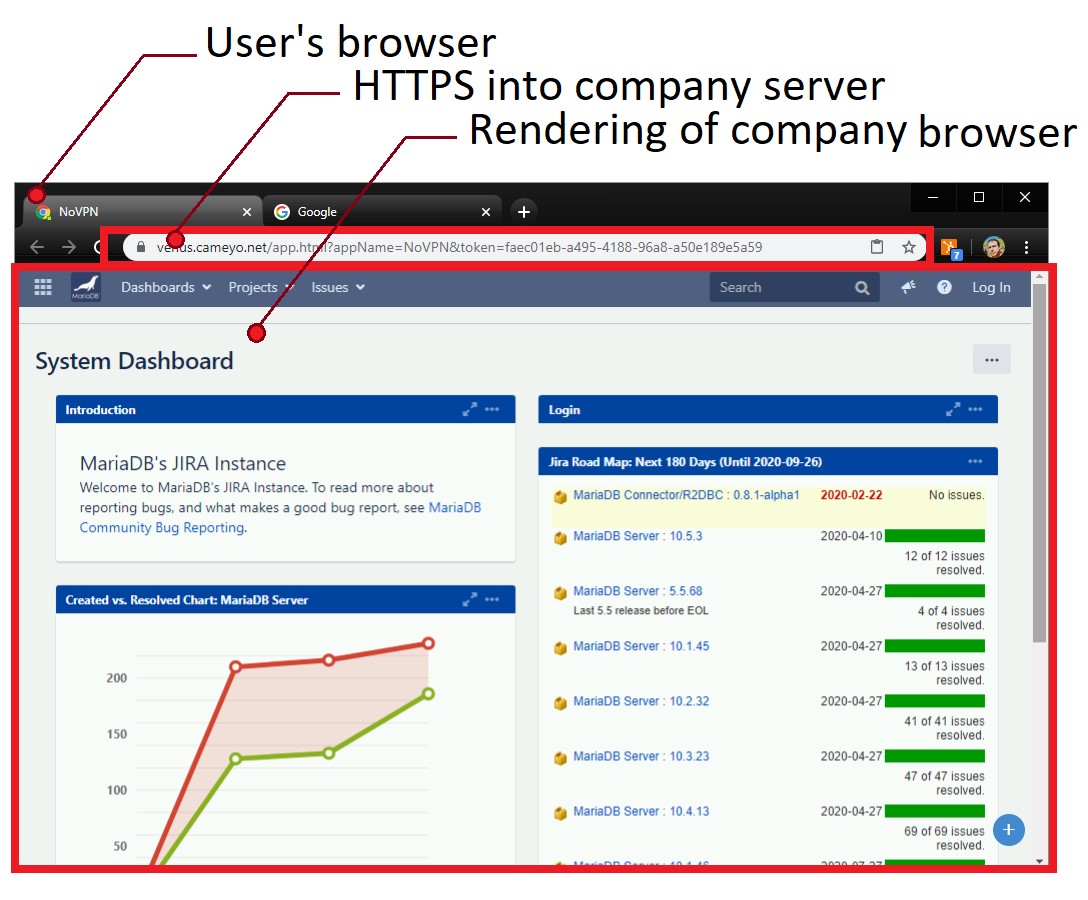
Task: Open the help question mark icon
Action: click(944, 288)
